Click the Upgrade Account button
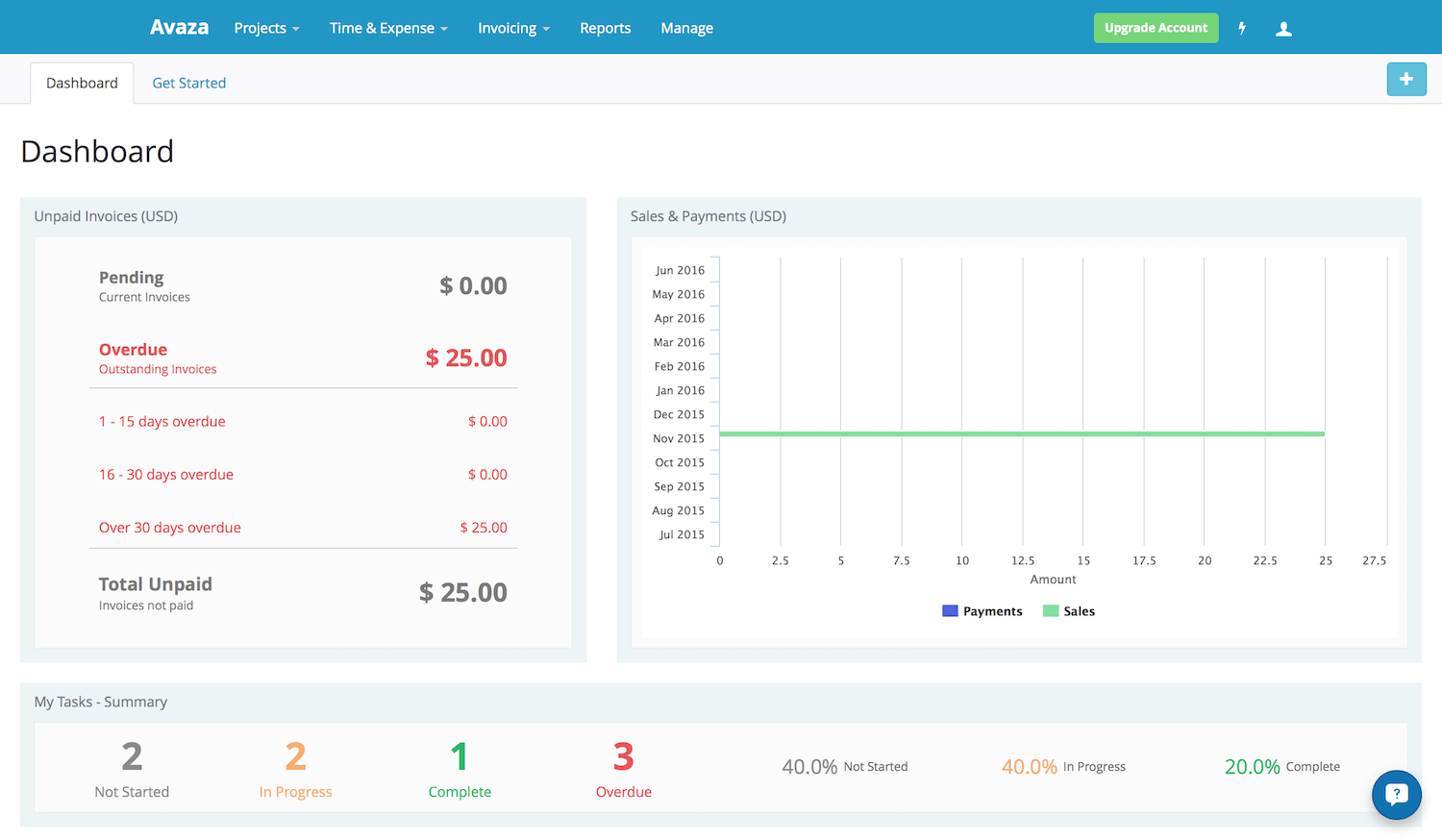This screenshot has width=1442, height=840. [x=1156, y=28]
